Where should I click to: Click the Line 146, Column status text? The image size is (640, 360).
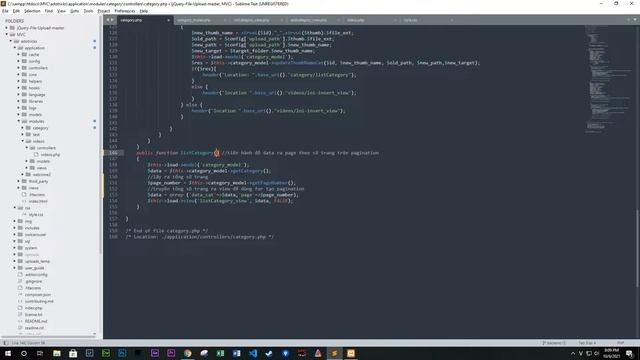[x=28, y=343]
